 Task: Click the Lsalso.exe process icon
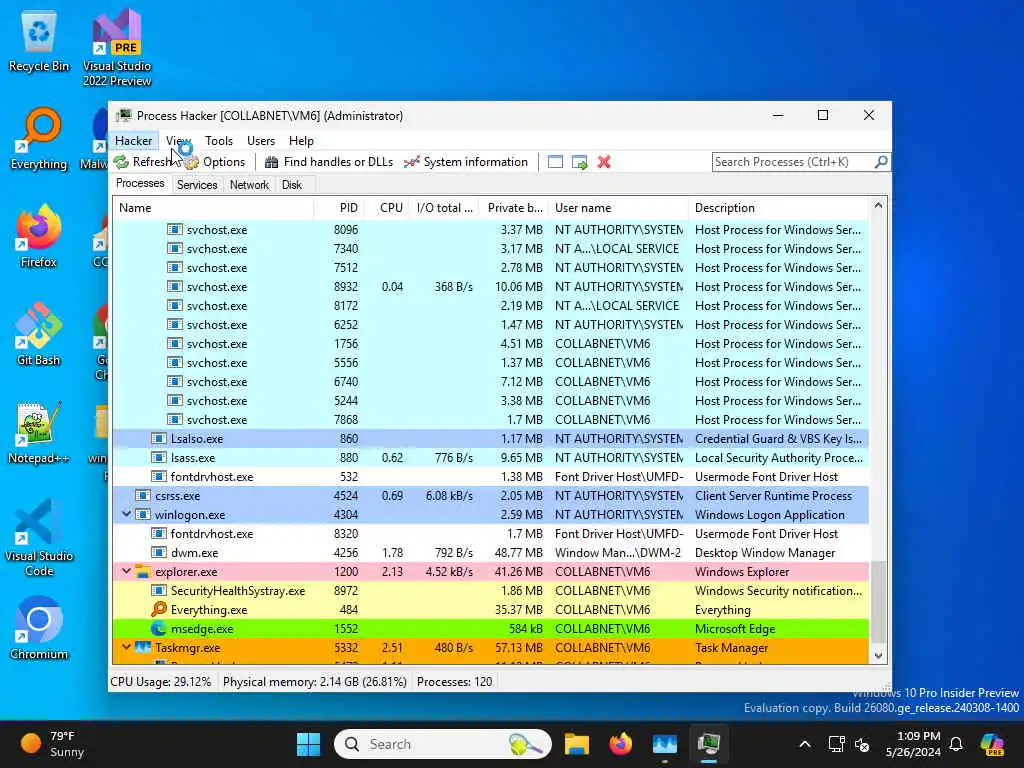(x=159, y=439)
